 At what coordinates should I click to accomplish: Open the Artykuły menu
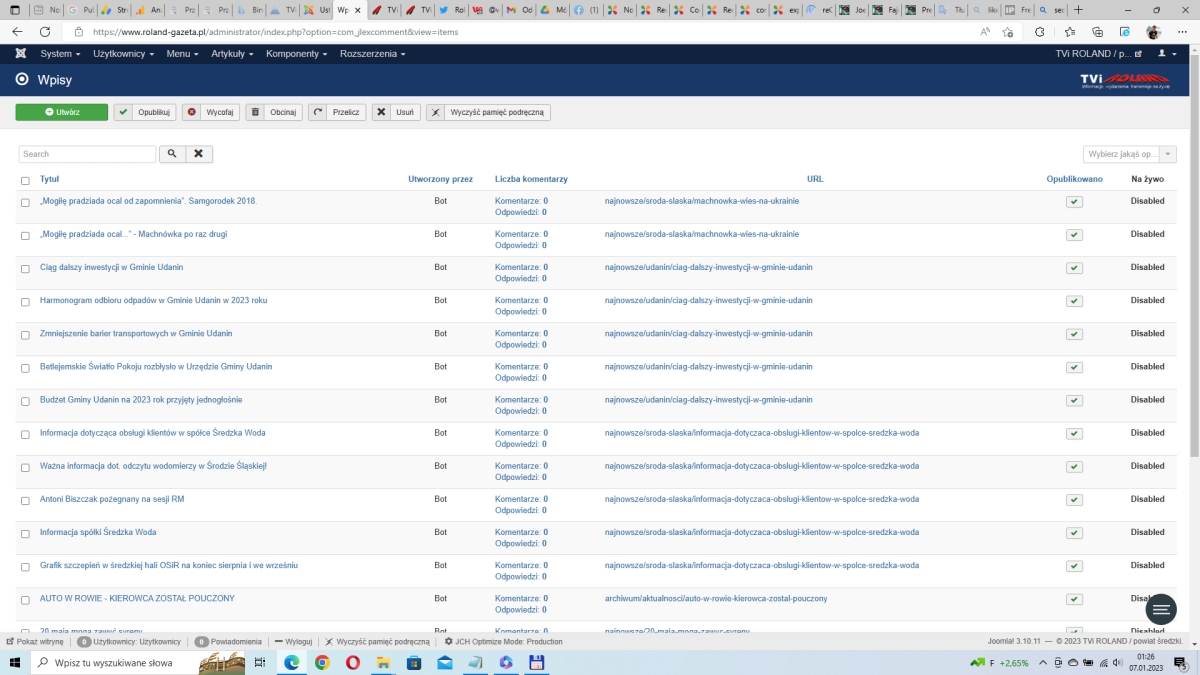click(233, 53)
